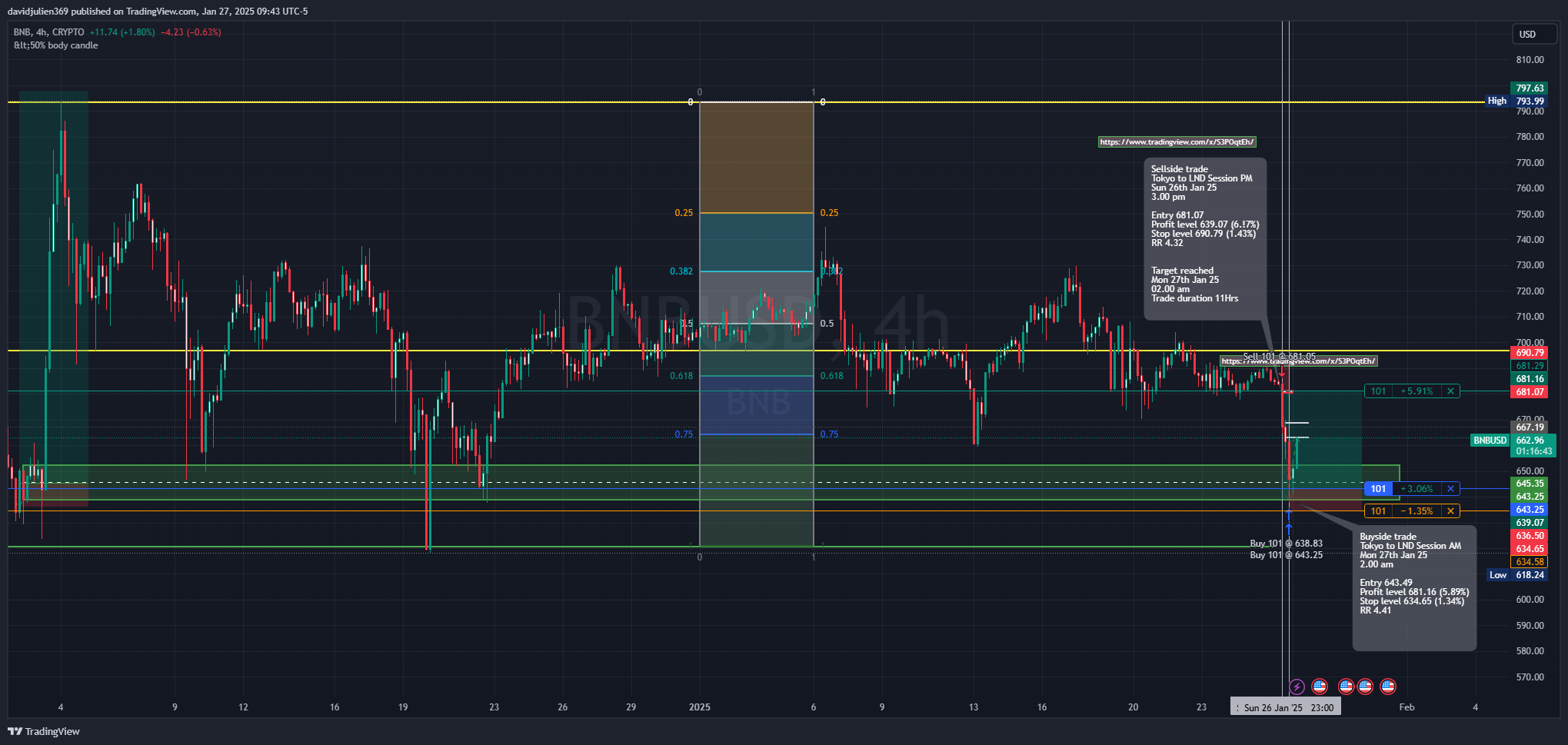Screen dimensions: 1568x745
Task: Click the 0.75 Fibonacci label left of box
Action: pyautogui.click(x=684, y=434)
